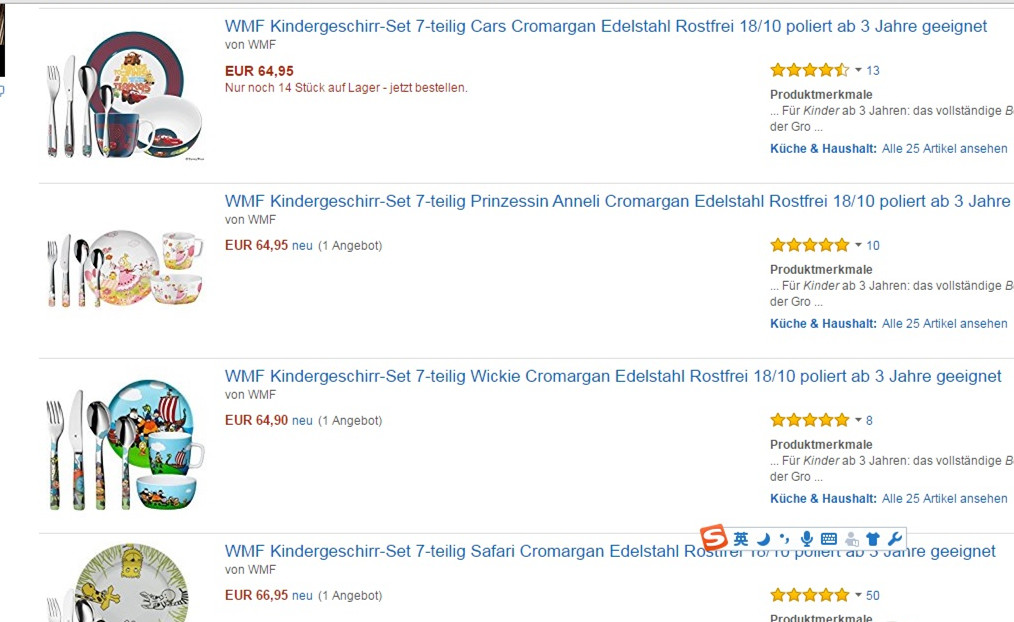The image size is (1014, 622).
Task: Click the 13 reviews count for Cars set
Action: (873, 70)
